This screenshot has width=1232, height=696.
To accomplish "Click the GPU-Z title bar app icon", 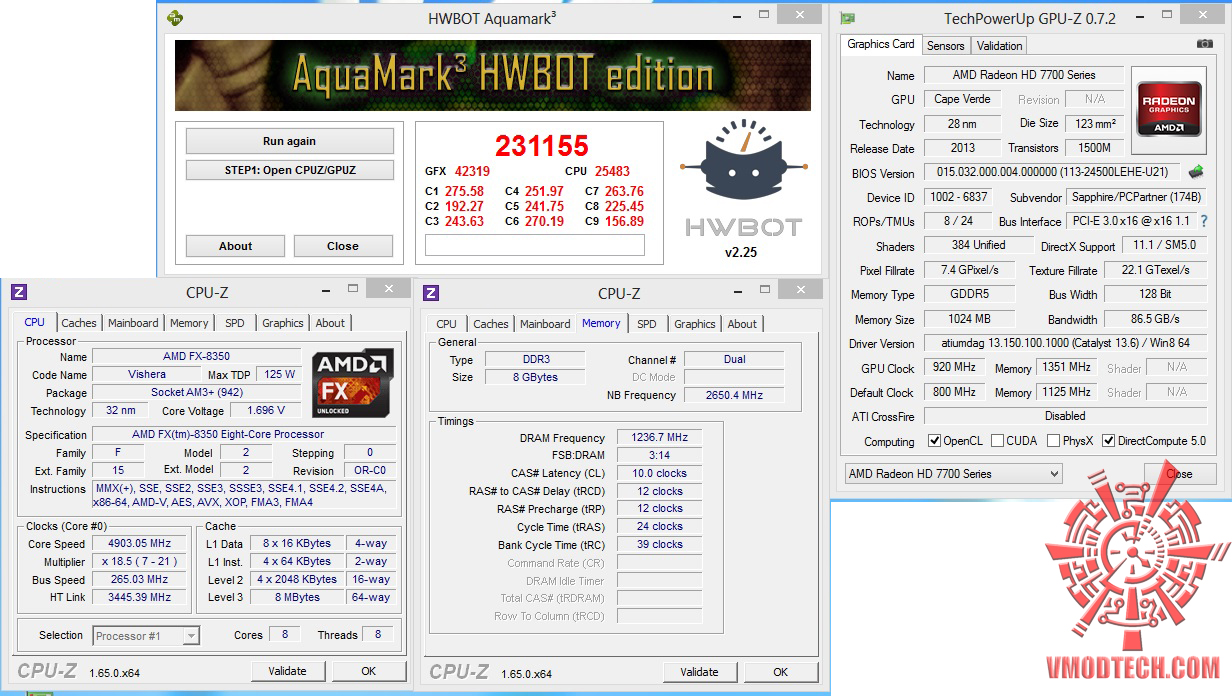I will pyautogui.click(x=847, y=18).
